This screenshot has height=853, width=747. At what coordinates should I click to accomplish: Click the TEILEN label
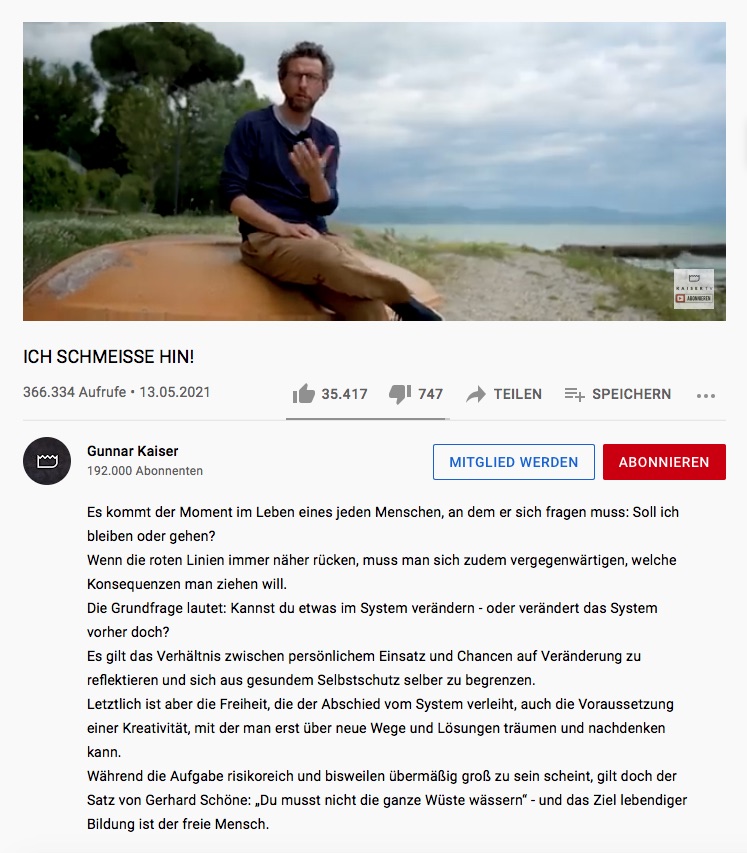(x=517, y=394)
